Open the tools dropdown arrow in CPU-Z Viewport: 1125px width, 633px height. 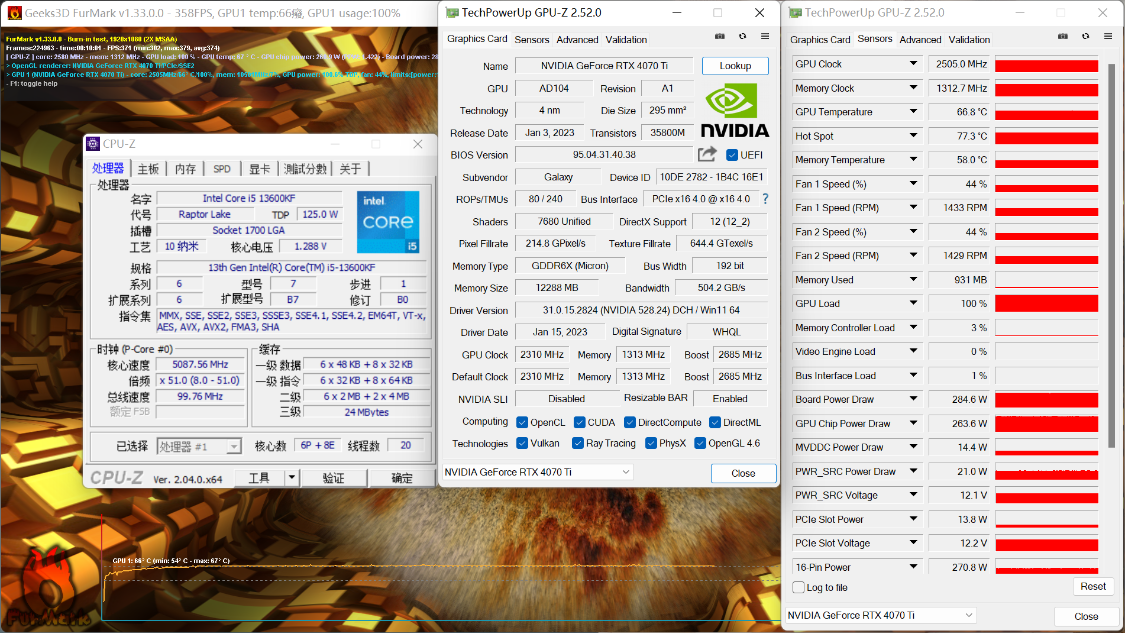(x=291, y=477)
